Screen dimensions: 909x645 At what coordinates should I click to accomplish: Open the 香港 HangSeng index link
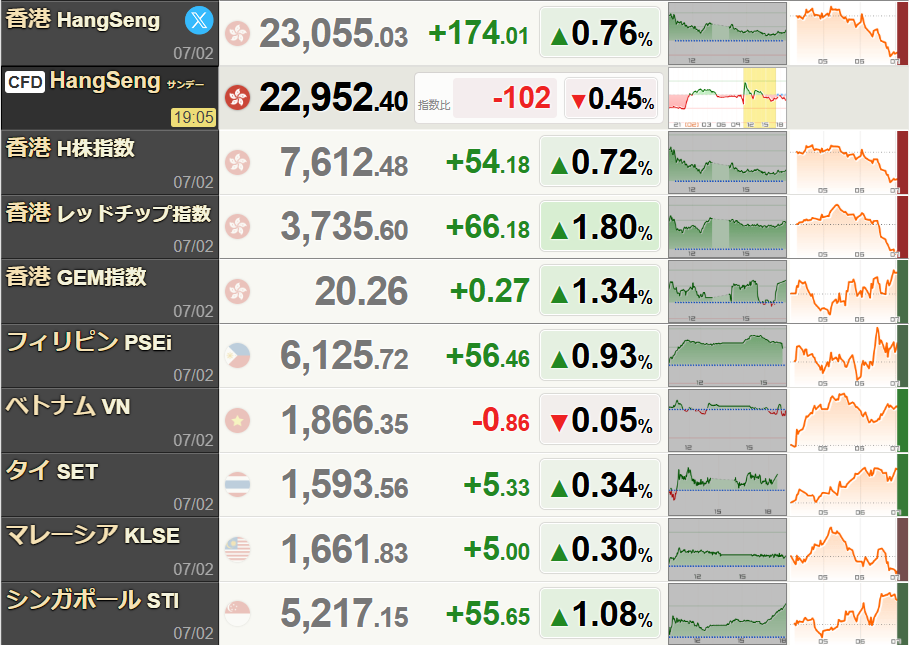point(83,20)
